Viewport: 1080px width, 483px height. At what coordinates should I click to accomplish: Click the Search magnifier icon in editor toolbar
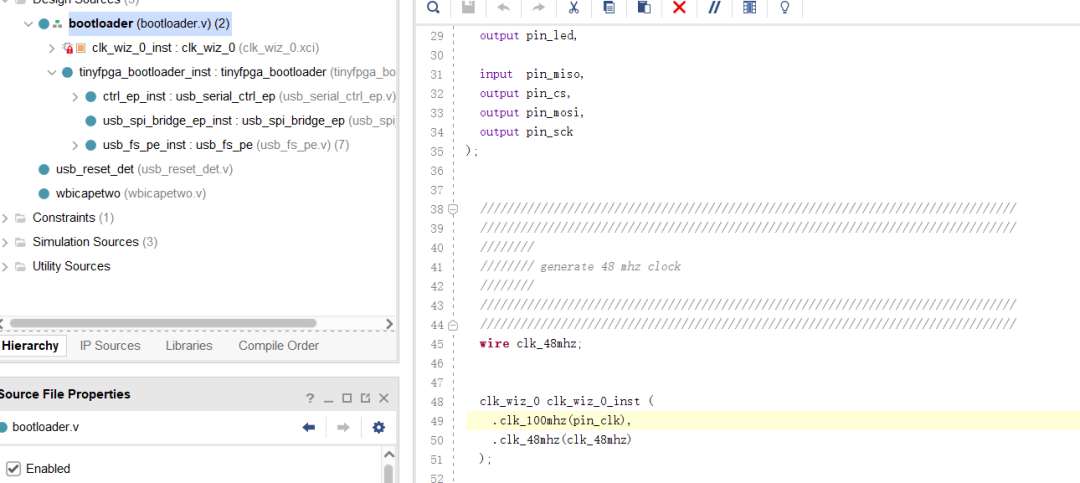tap(433, 8)
